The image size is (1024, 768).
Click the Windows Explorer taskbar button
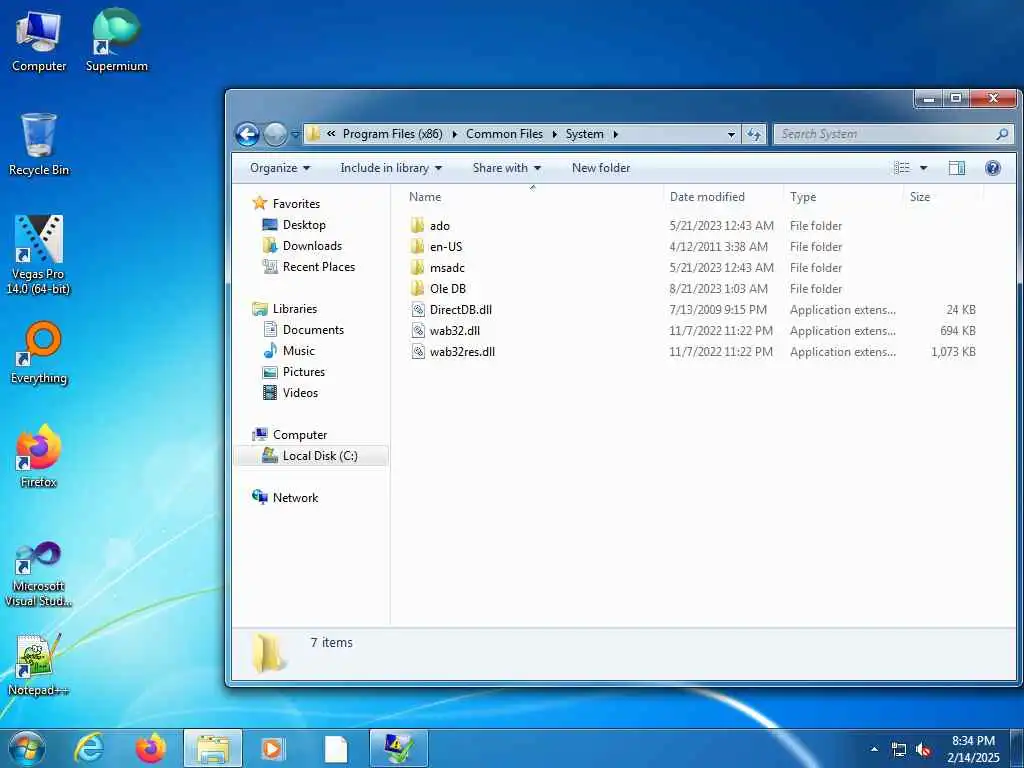pyautogui.click(x=213, y=748)
